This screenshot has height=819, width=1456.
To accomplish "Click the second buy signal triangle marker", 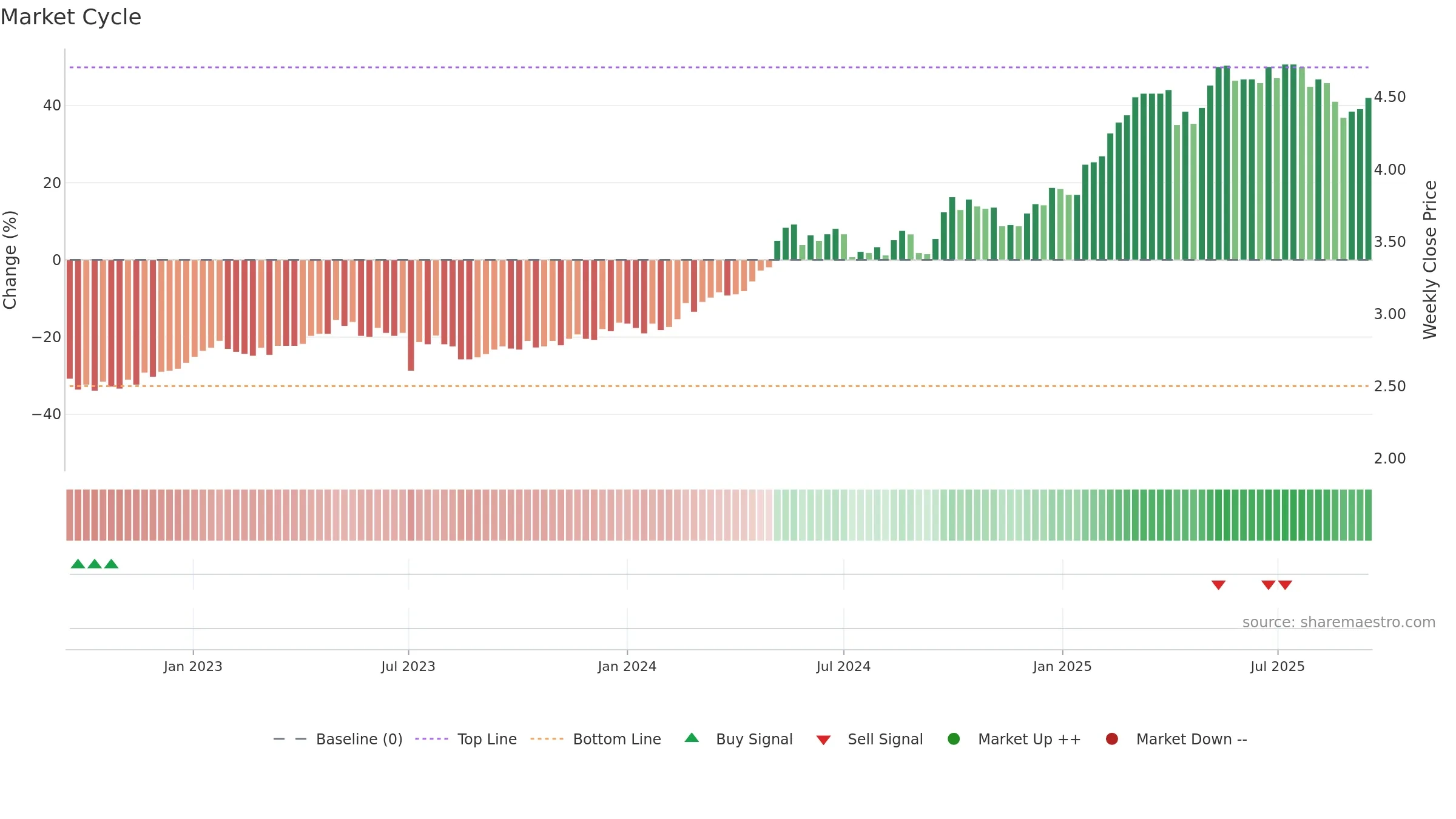I will click(95, 564).
